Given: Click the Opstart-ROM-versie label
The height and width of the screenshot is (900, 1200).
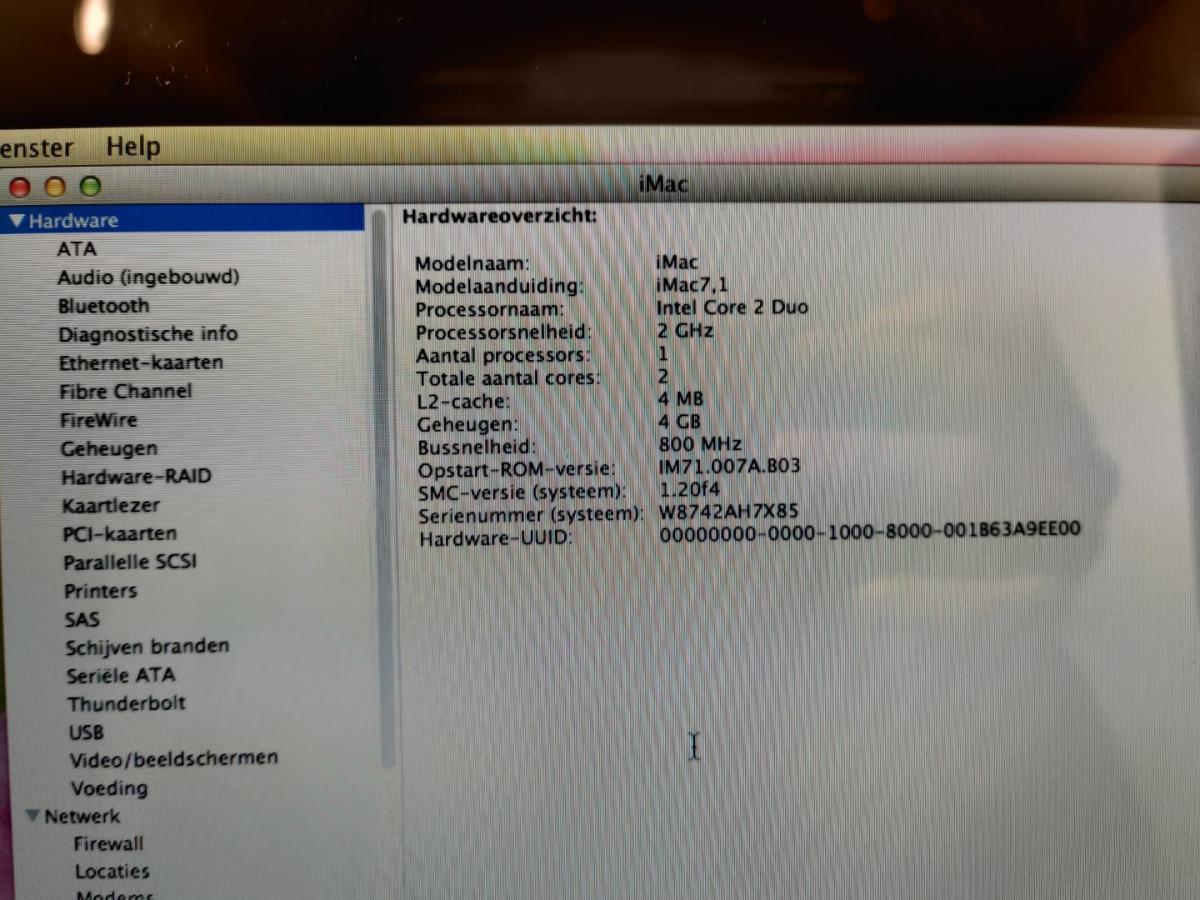Looking at the screenshot, I should tap(517, 469).
